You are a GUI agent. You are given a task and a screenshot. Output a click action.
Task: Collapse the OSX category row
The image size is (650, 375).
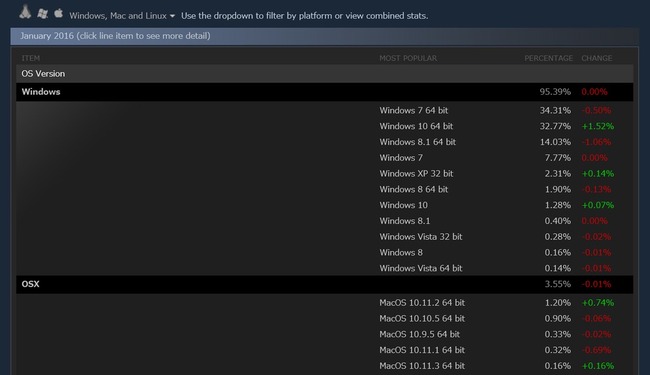click(325, 284)
